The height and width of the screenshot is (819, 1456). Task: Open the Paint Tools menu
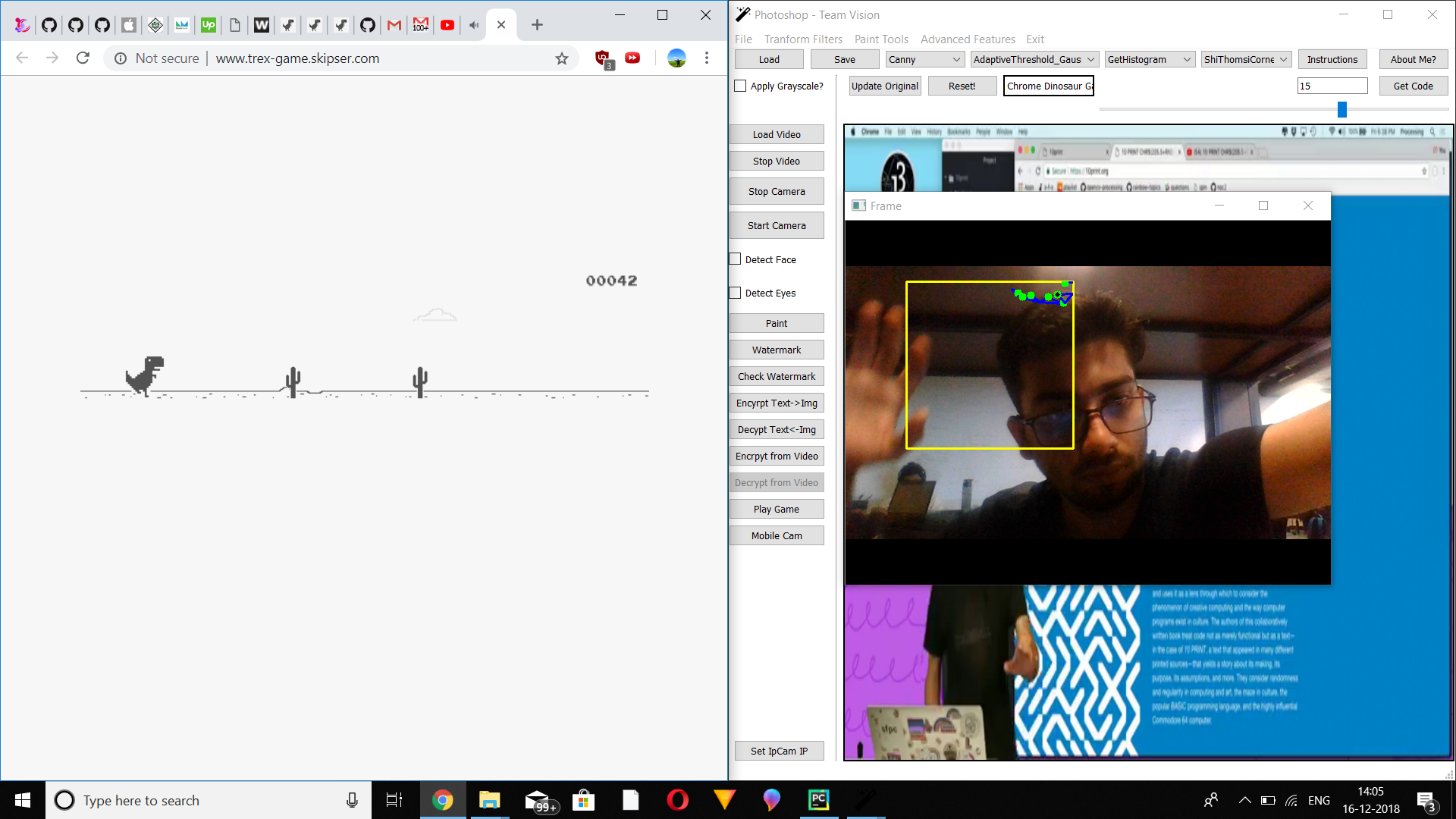coord(880,39)
